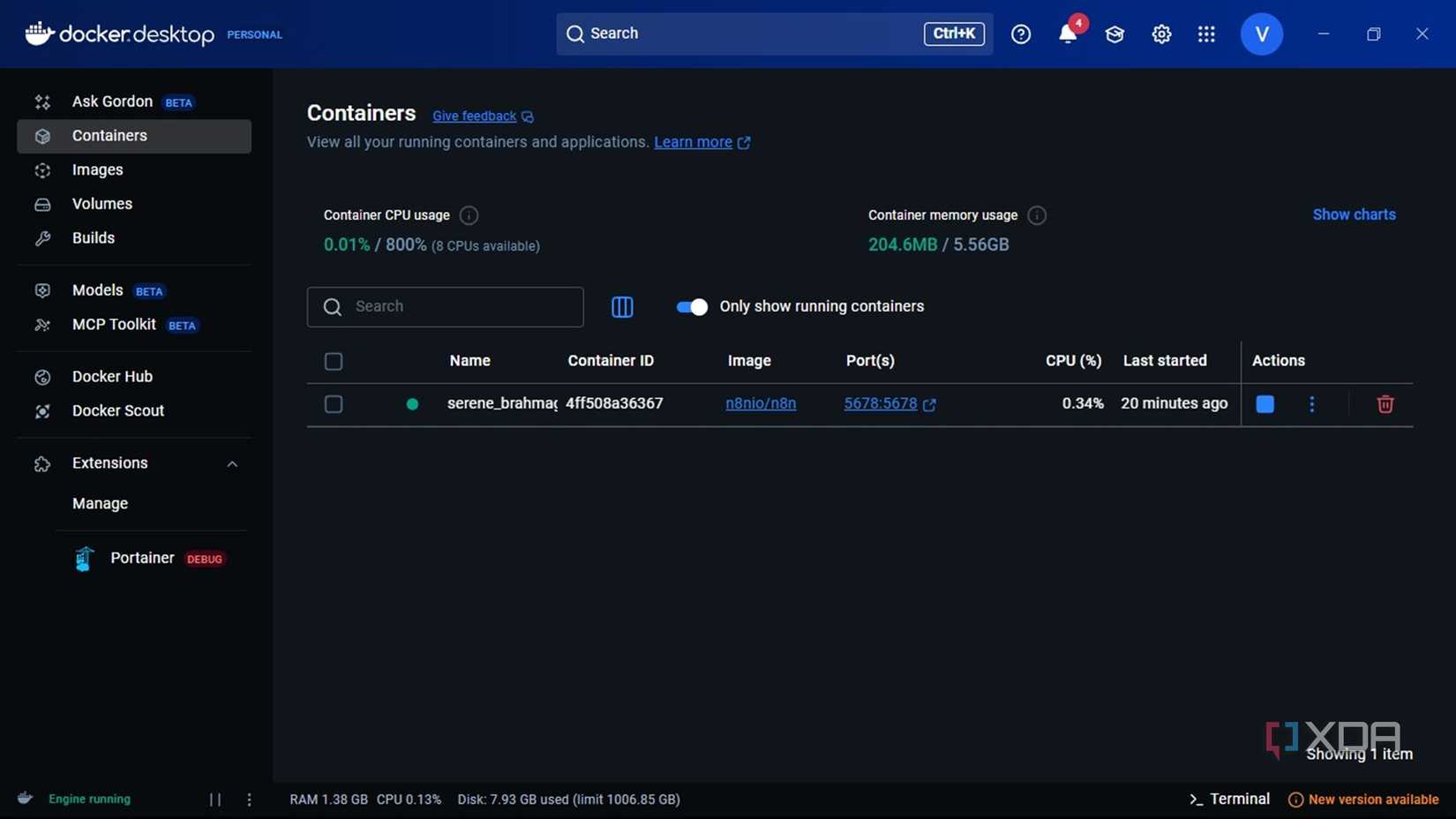
Task: Sort by the Last started column header
Action: [1165, 361]
